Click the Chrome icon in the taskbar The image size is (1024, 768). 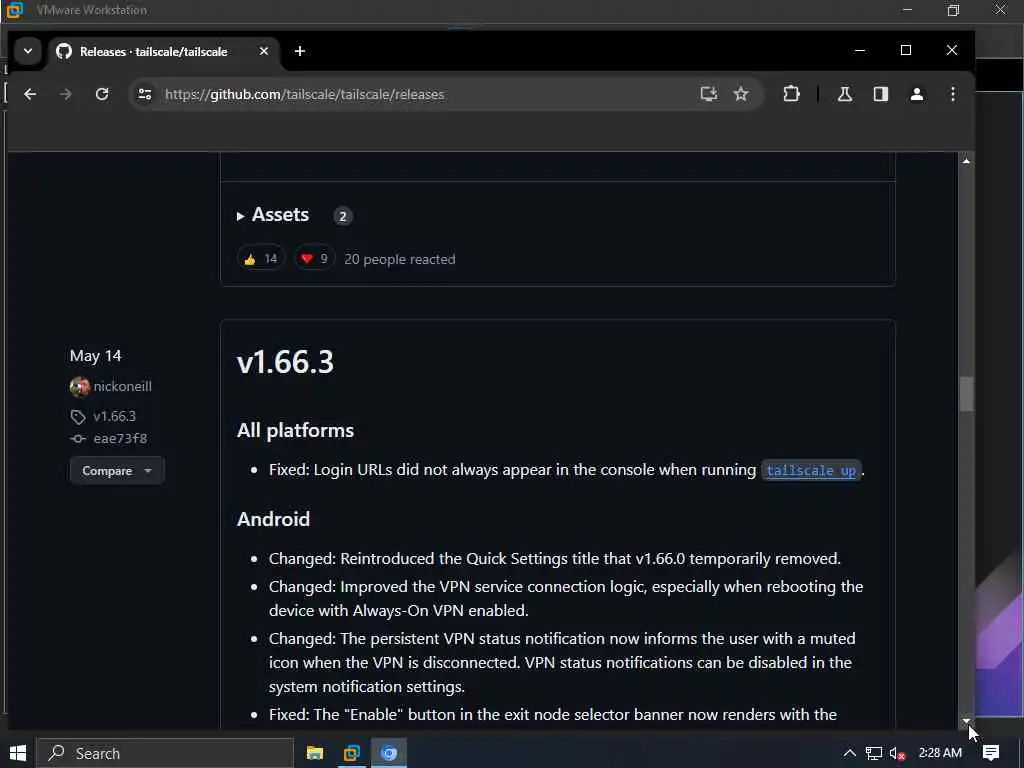pyautogui.click(x=389, y=753)
